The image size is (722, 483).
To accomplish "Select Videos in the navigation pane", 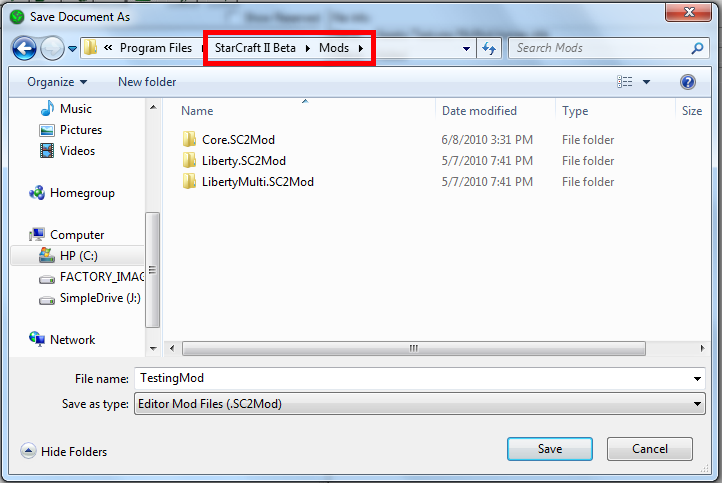I will (77, 151).
